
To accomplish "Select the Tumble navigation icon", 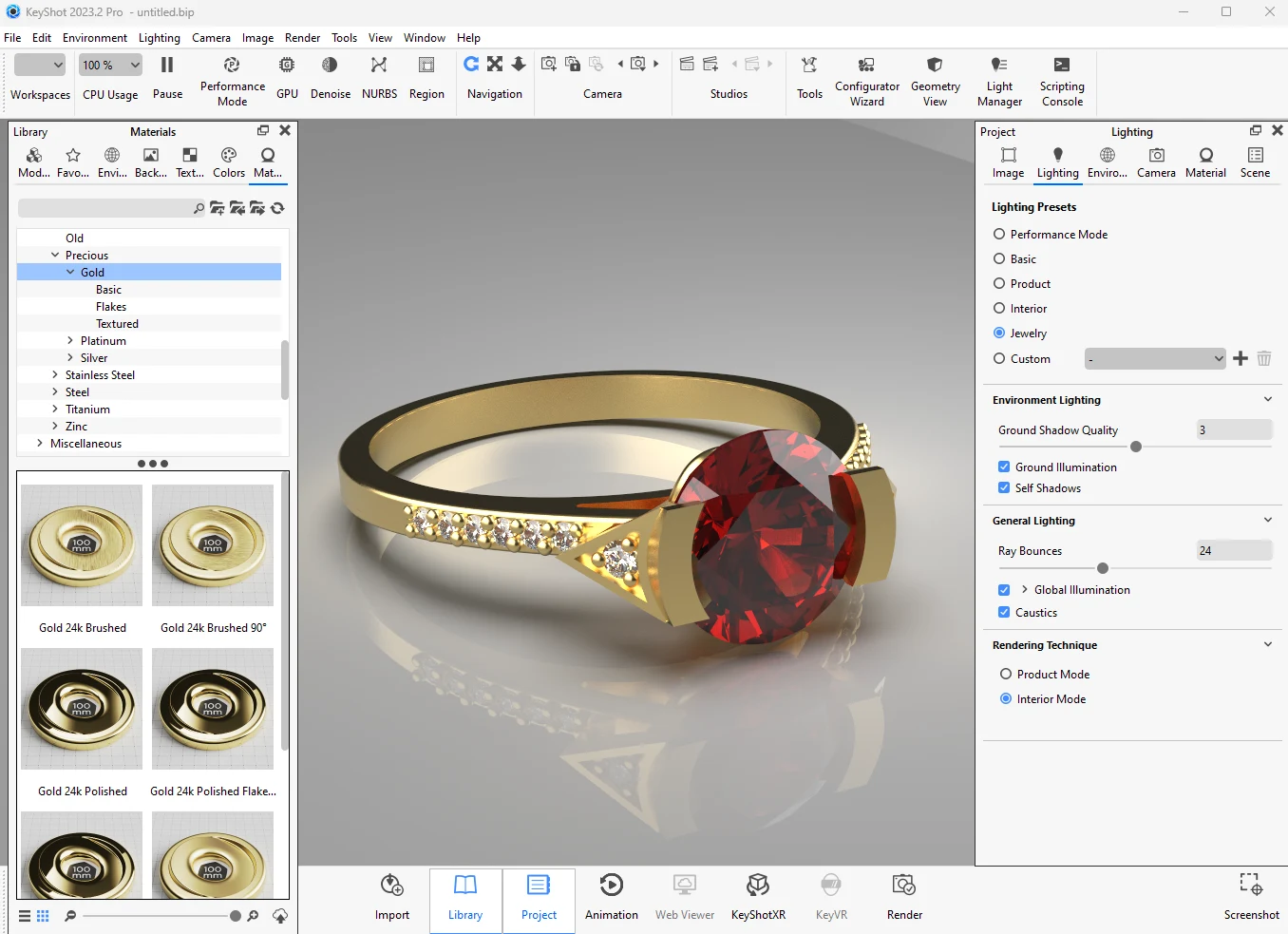I will (471, 64).
